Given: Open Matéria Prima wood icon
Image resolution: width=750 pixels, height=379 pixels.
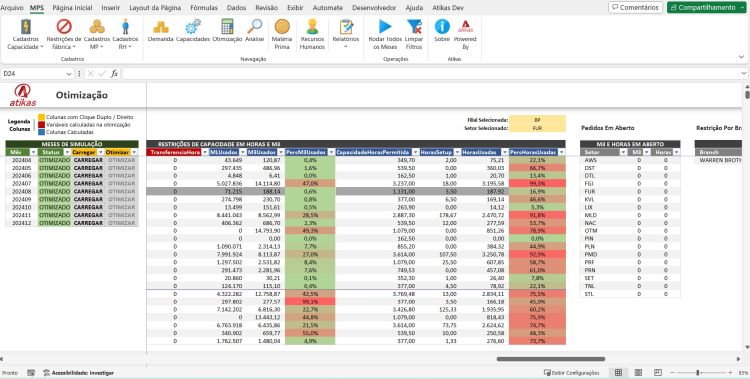Looking at the screenshot, I should (282, 26).
